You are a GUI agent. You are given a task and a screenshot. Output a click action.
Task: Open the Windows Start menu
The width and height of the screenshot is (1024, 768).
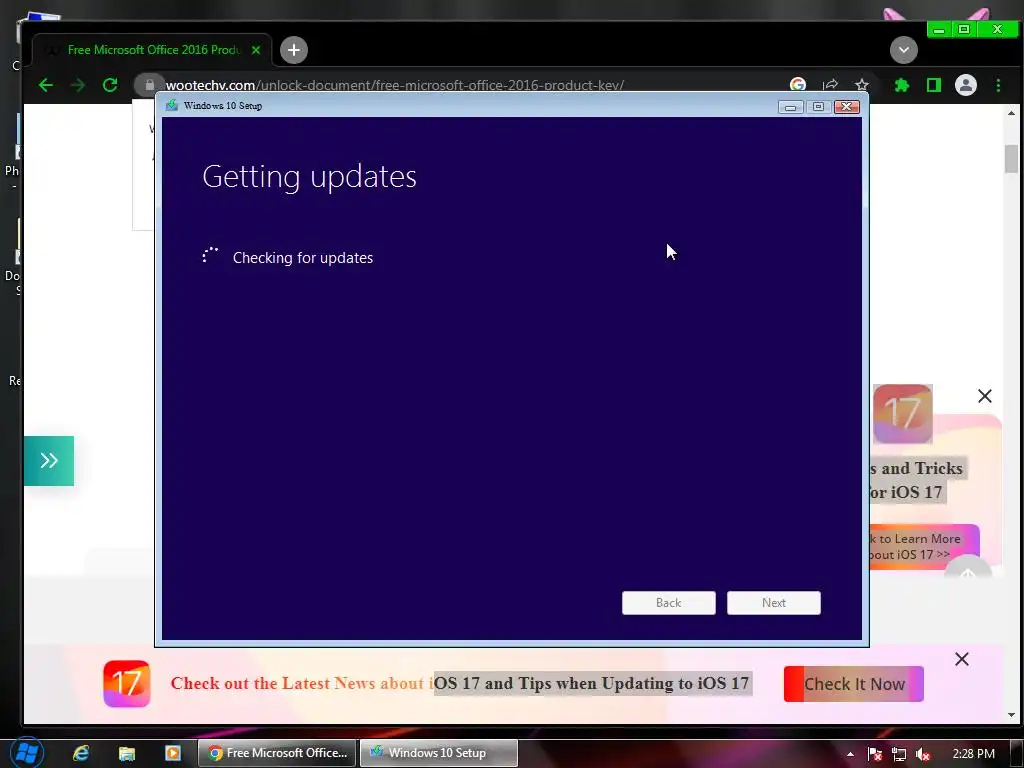pos(26,752)
